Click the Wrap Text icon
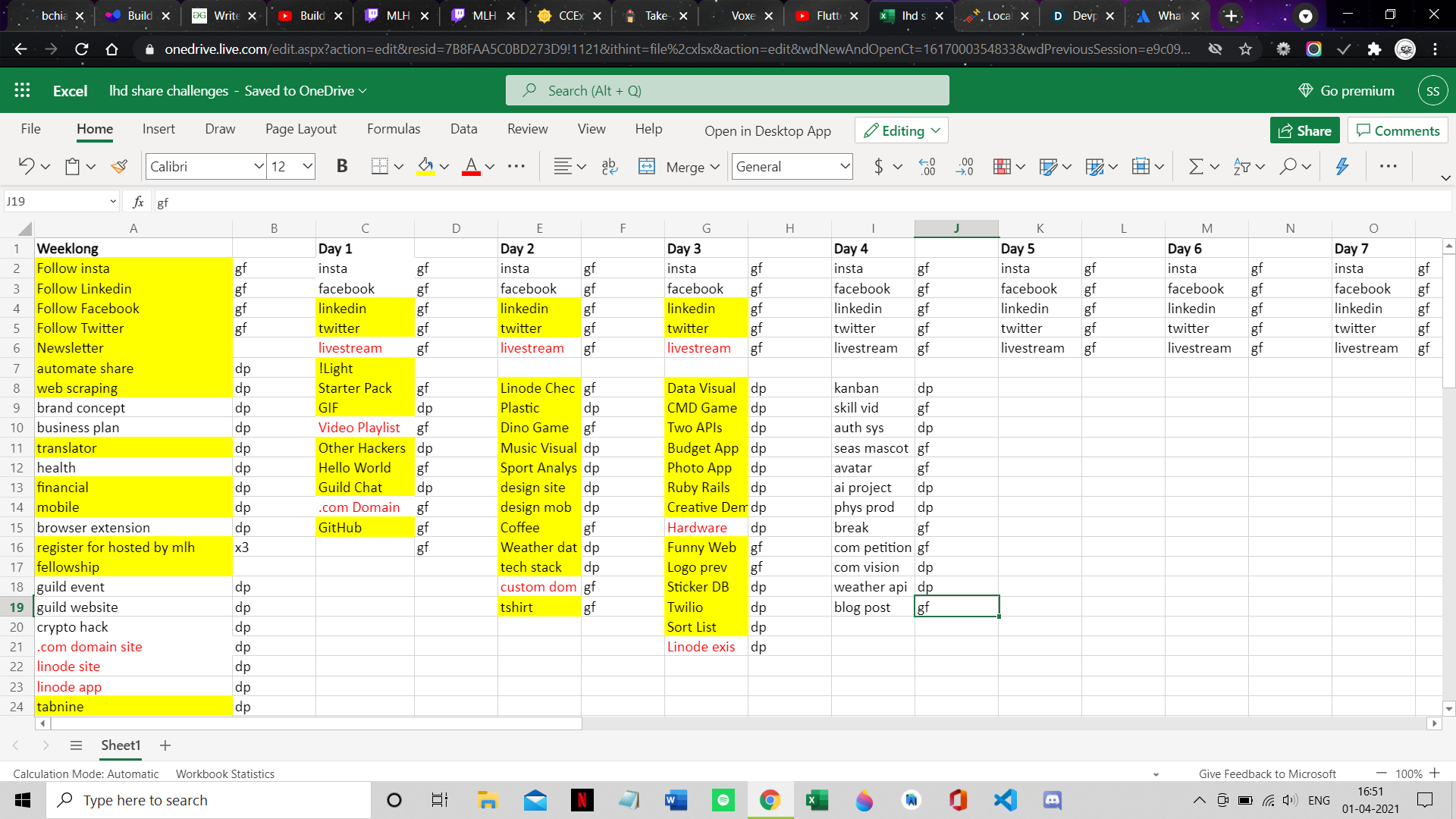 609,166
